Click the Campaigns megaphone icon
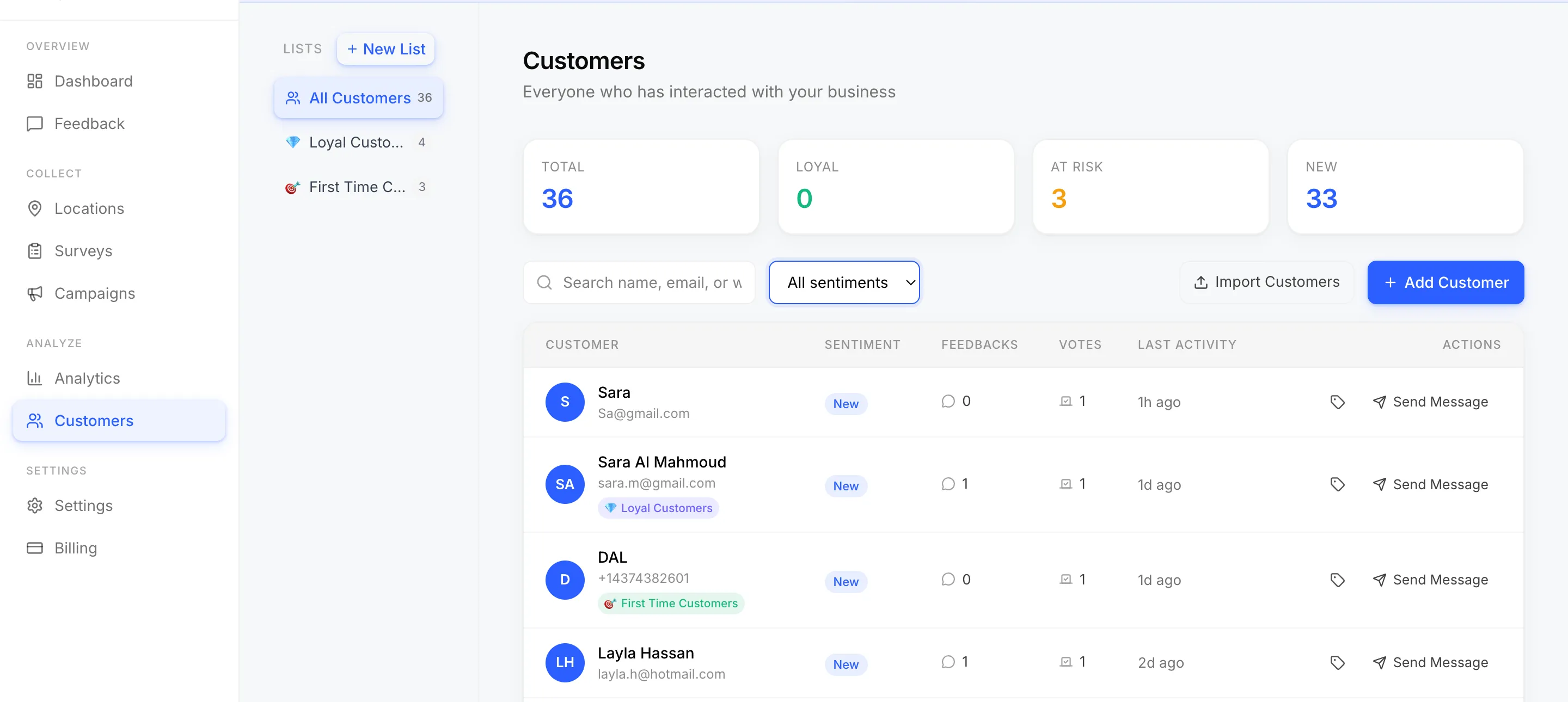Image resolution: width=1568 pixels, height=702 pixels. point(35,294)
